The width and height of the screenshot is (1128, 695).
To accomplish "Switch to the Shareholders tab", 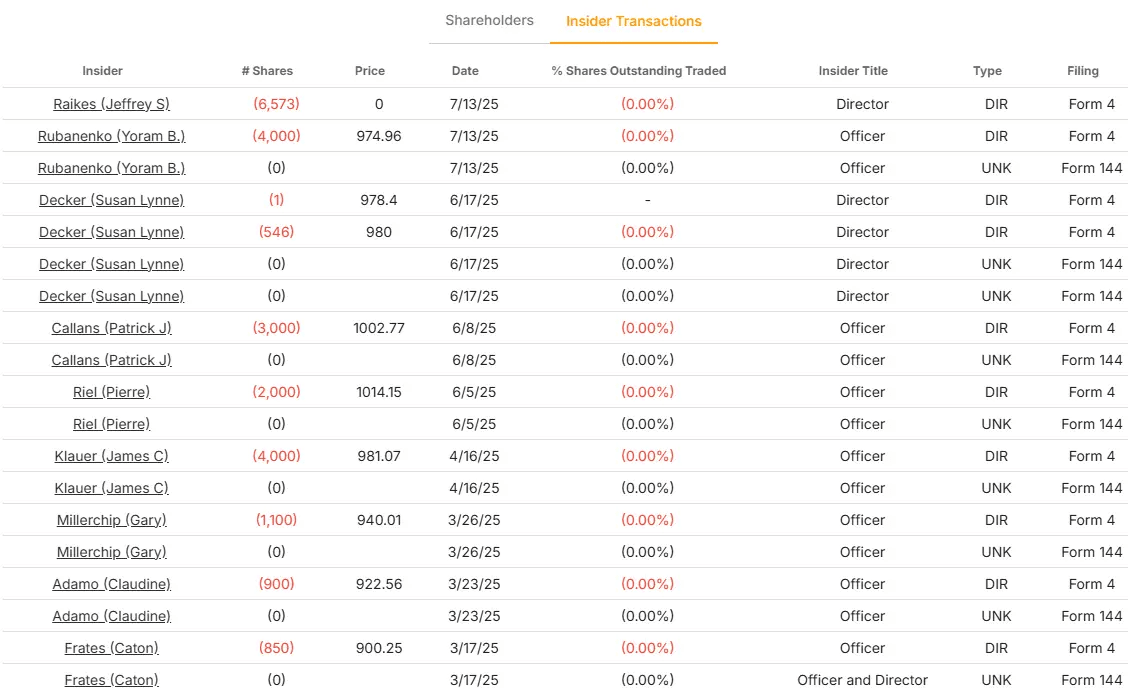I will point(489,21).
